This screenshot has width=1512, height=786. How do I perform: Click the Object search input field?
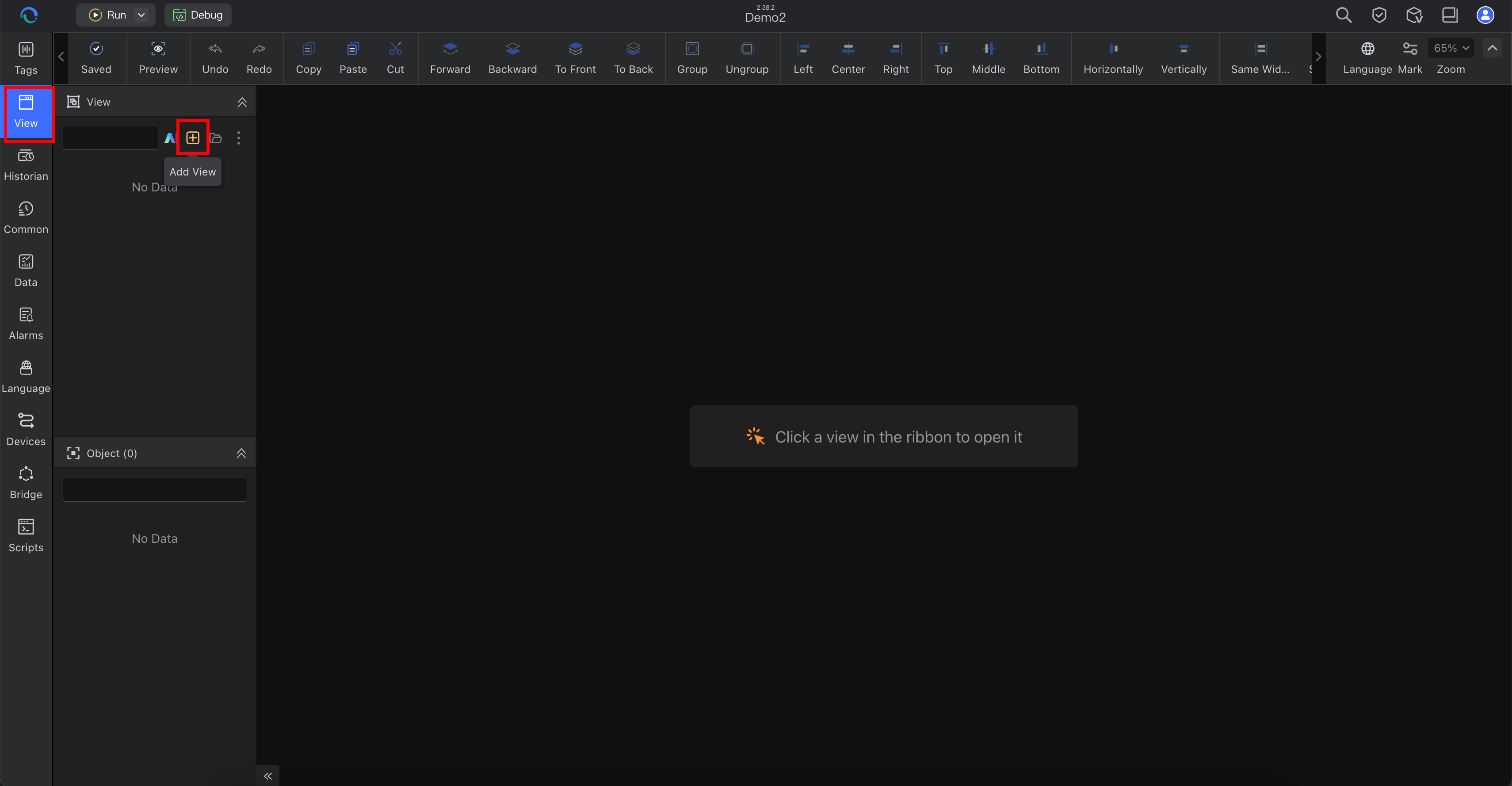(x=154, y=489)
